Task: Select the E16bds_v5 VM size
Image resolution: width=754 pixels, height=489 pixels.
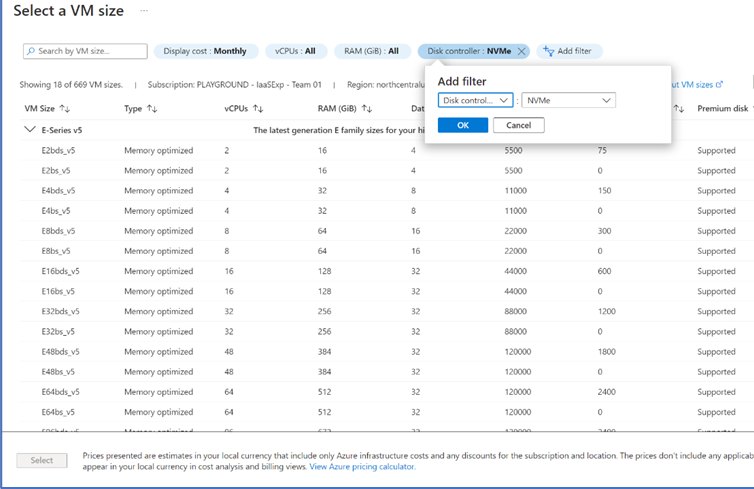Action: (x=61, y=271)
